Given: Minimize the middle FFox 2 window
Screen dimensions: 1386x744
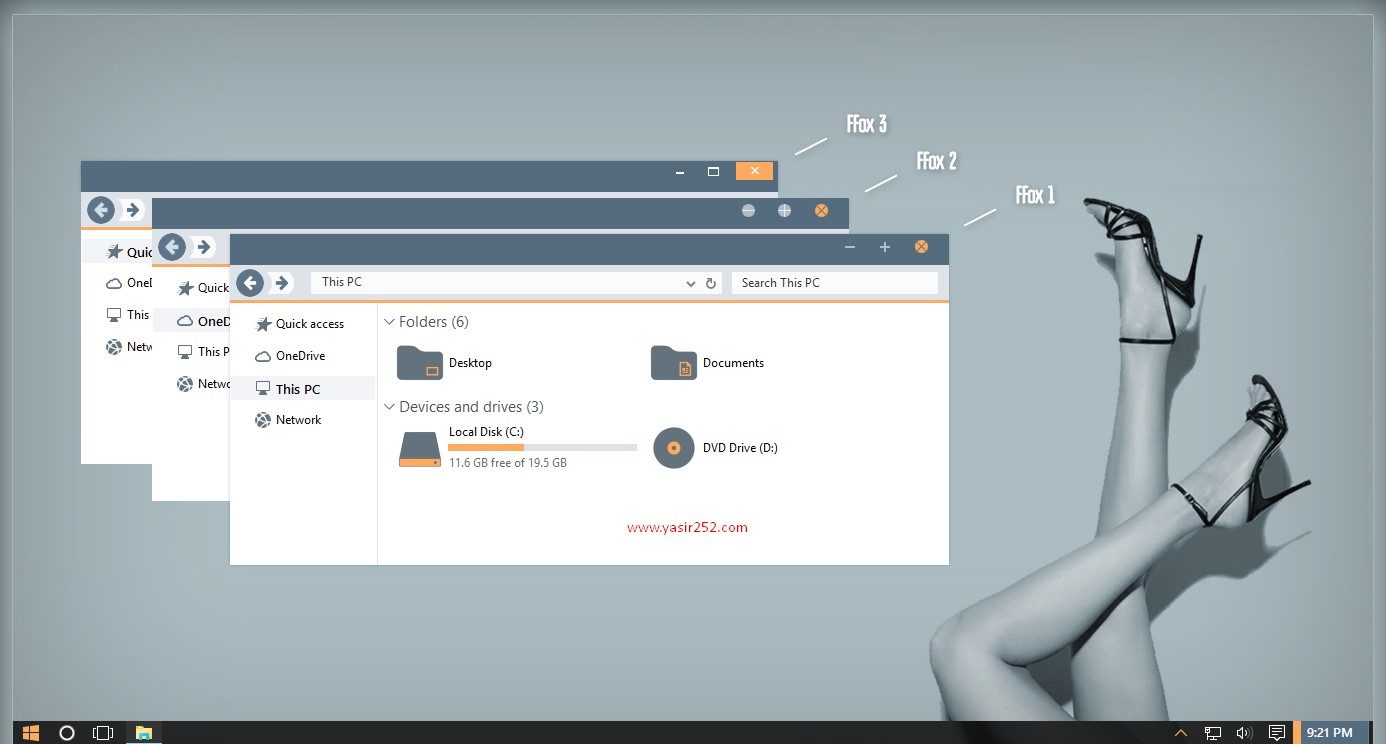Looking at the screenshot, I should click(x=748, y=211).
